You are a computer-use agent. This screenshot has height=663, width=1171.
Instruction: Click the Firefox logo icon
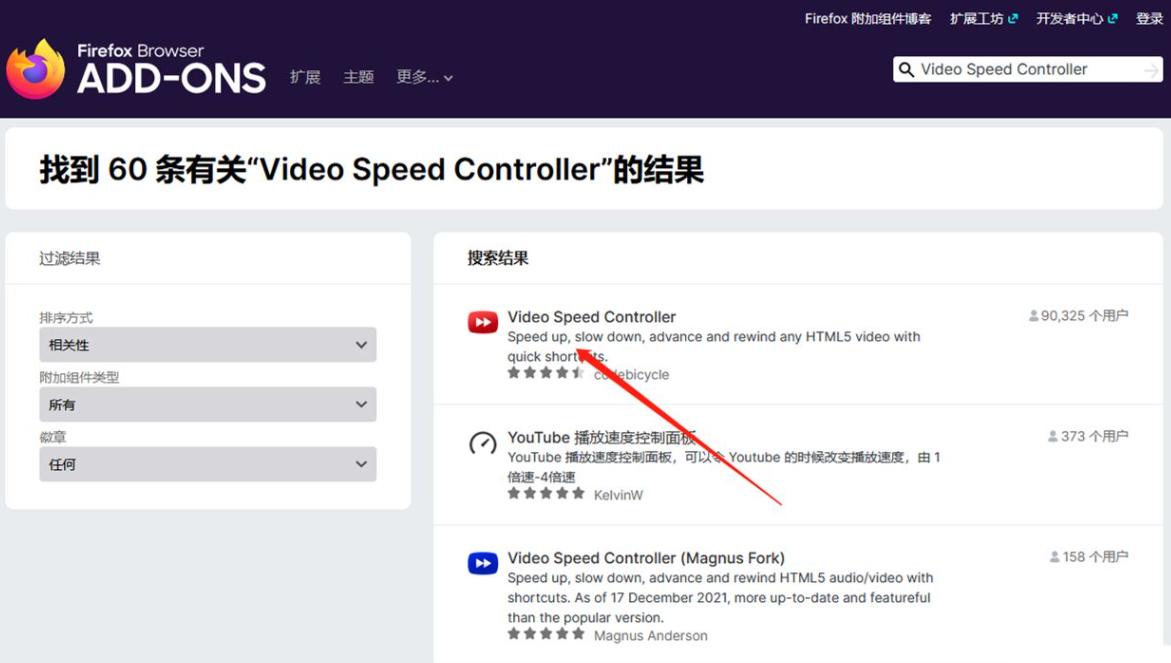[36, 69]
